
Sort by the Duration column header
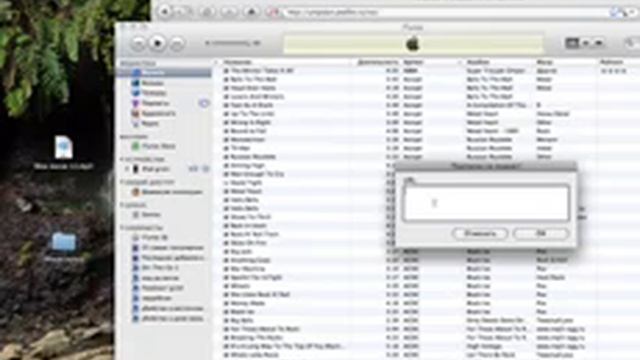click(x=377, y=62)
